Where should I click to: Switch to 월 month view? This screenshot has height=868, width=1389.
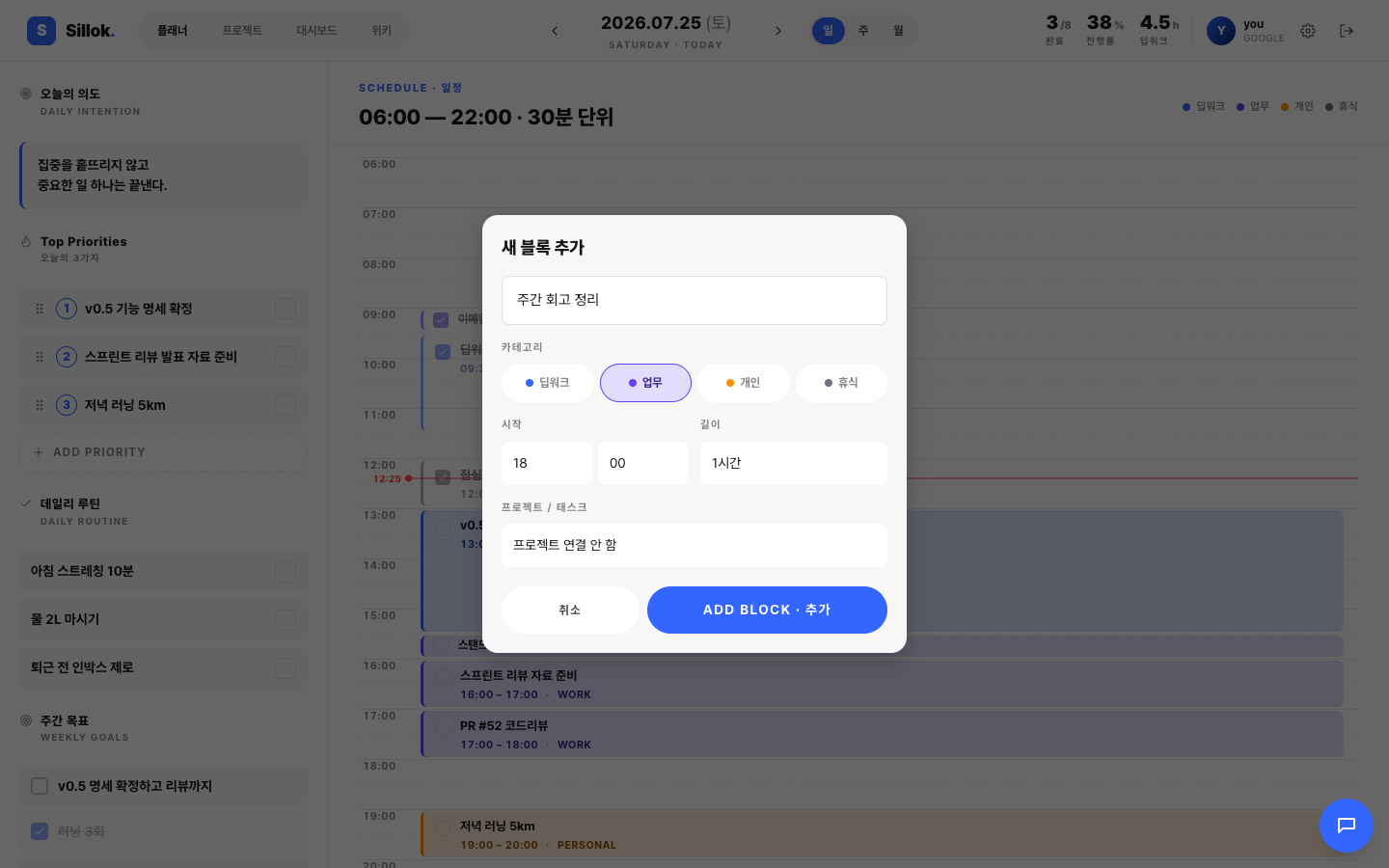click(898, 31)
